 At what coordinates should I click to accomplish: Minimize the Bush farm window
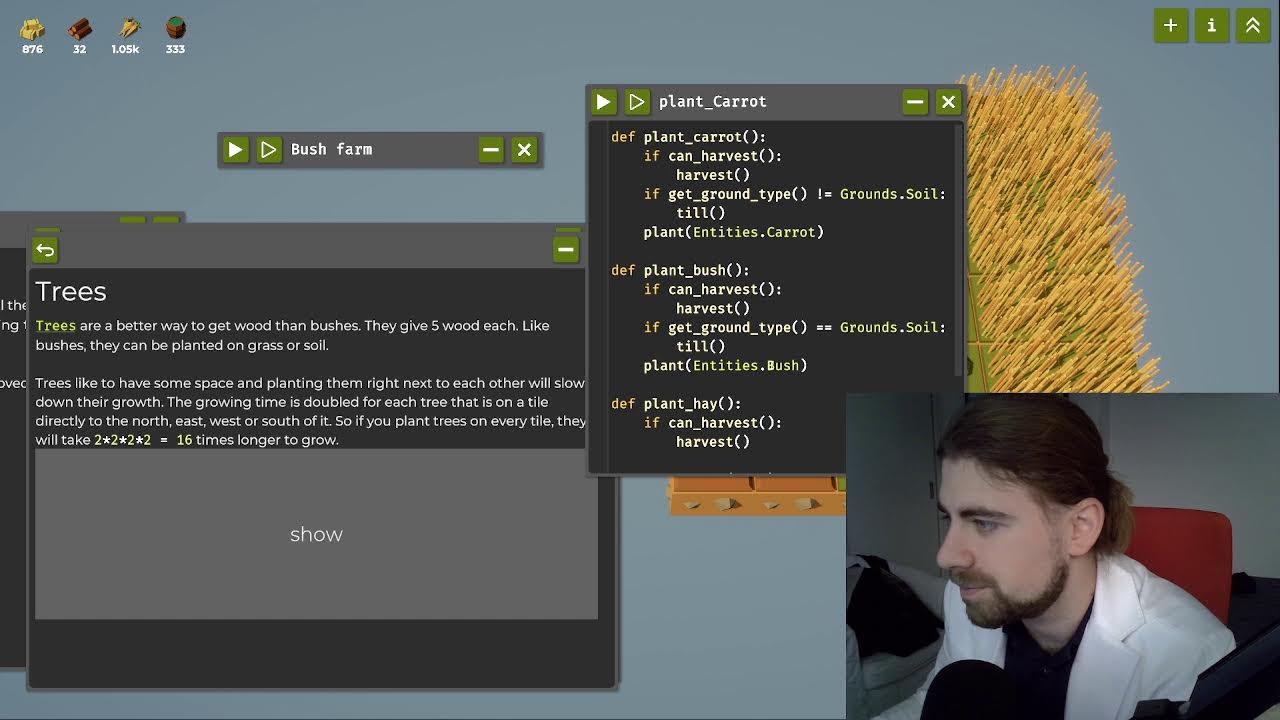pyautogui.click(x=491, y=149)
